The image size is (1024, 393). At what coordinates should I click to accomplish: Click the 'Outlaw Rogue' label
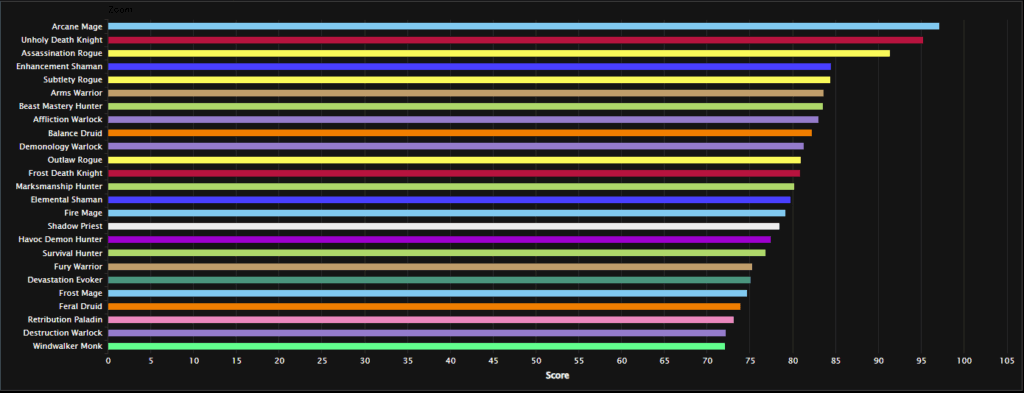[75, 160]
